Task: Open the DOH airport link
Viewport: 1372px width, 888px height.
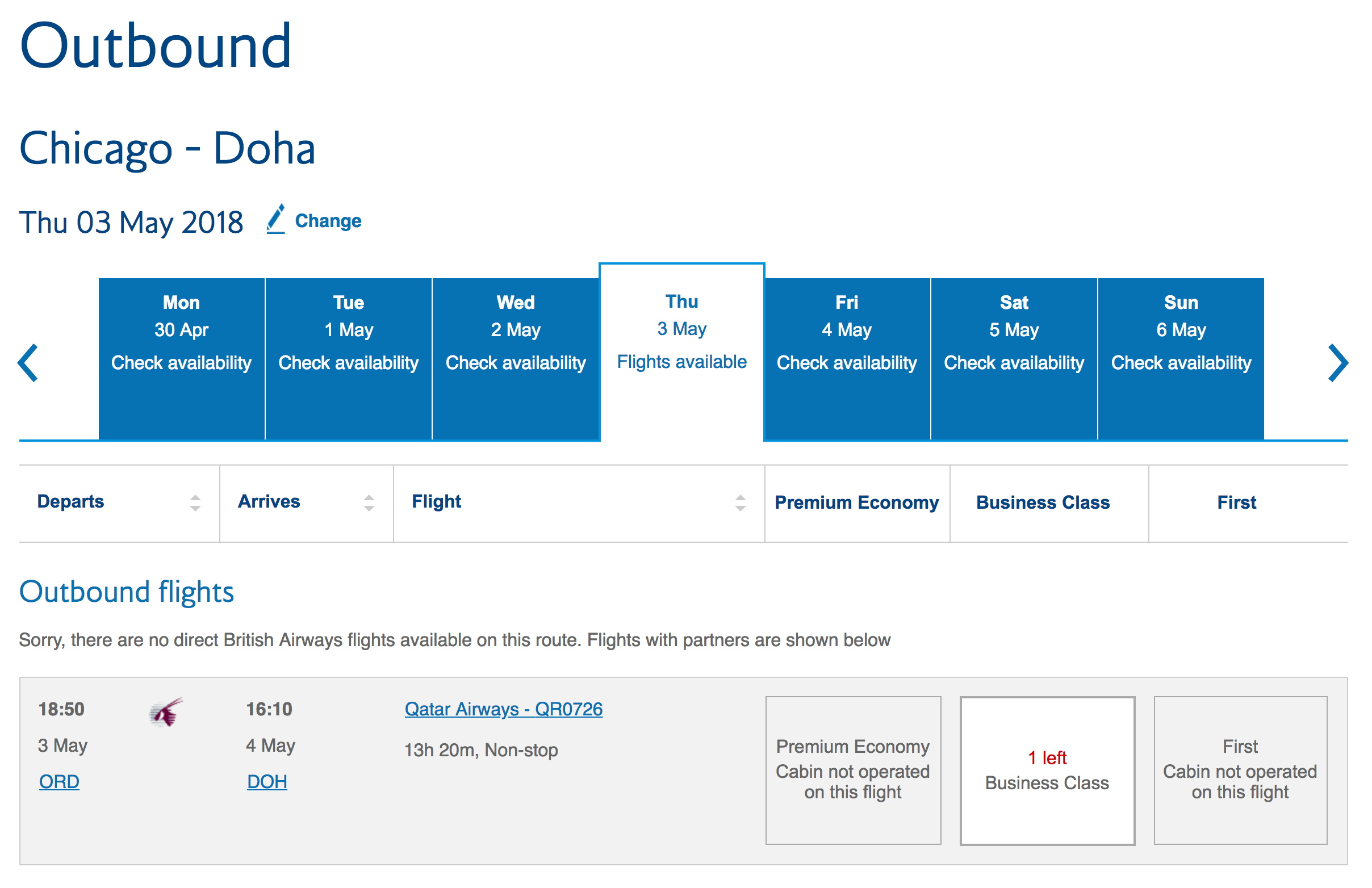Action: [x=267, y=781]
